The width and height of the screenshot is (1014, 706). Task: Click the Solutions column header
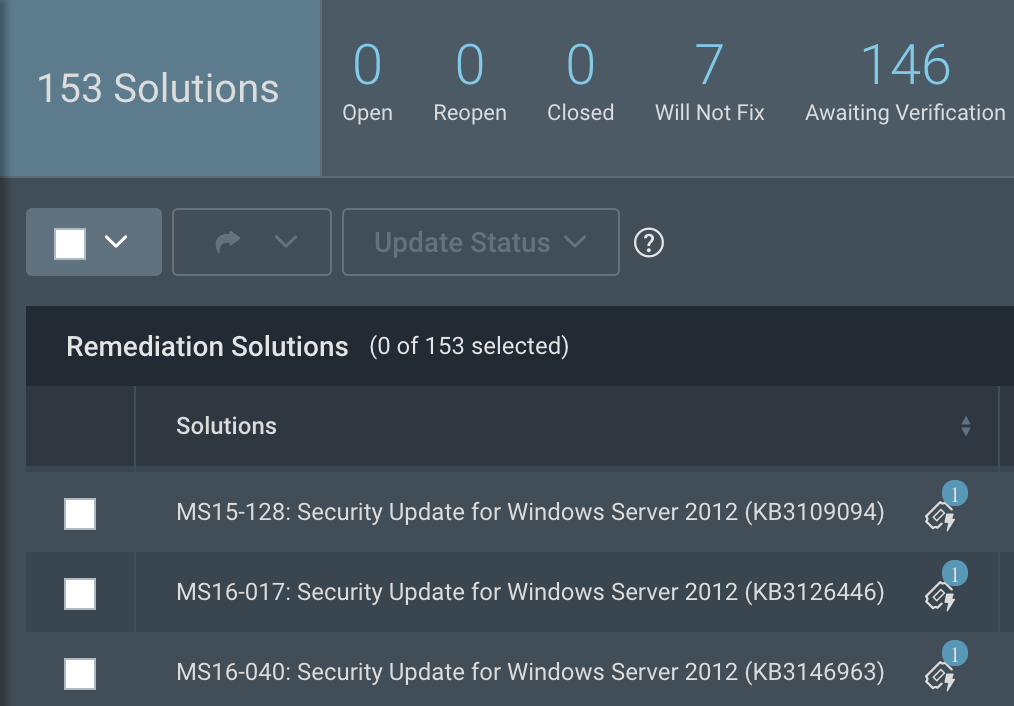click(227, 426)
